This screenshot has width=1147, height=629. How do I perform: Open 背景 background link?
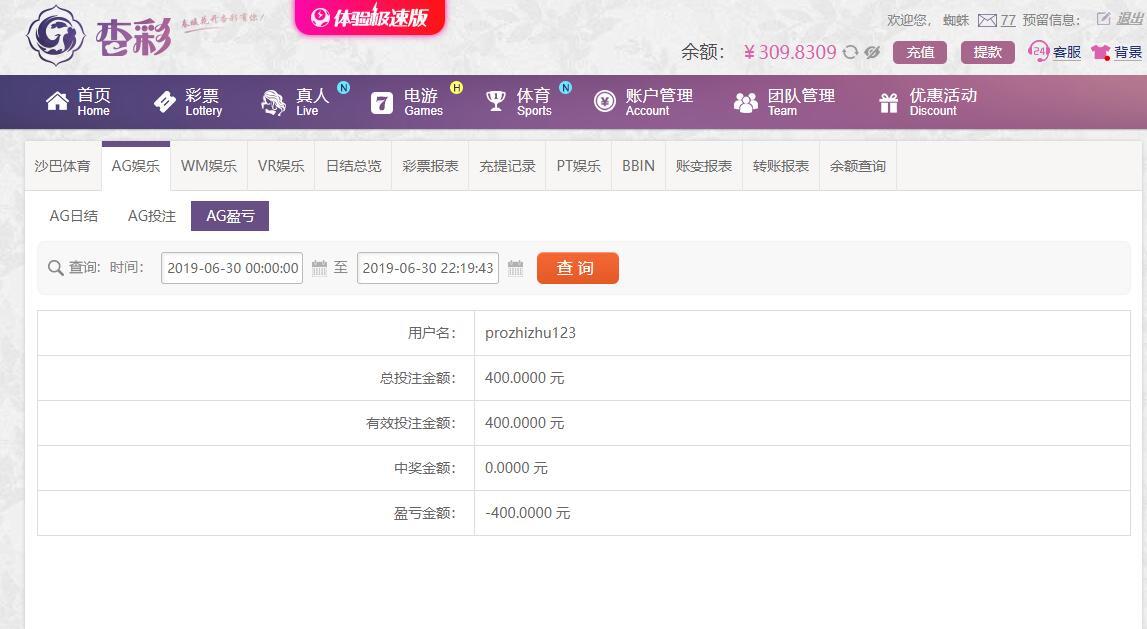[1127, 52]
